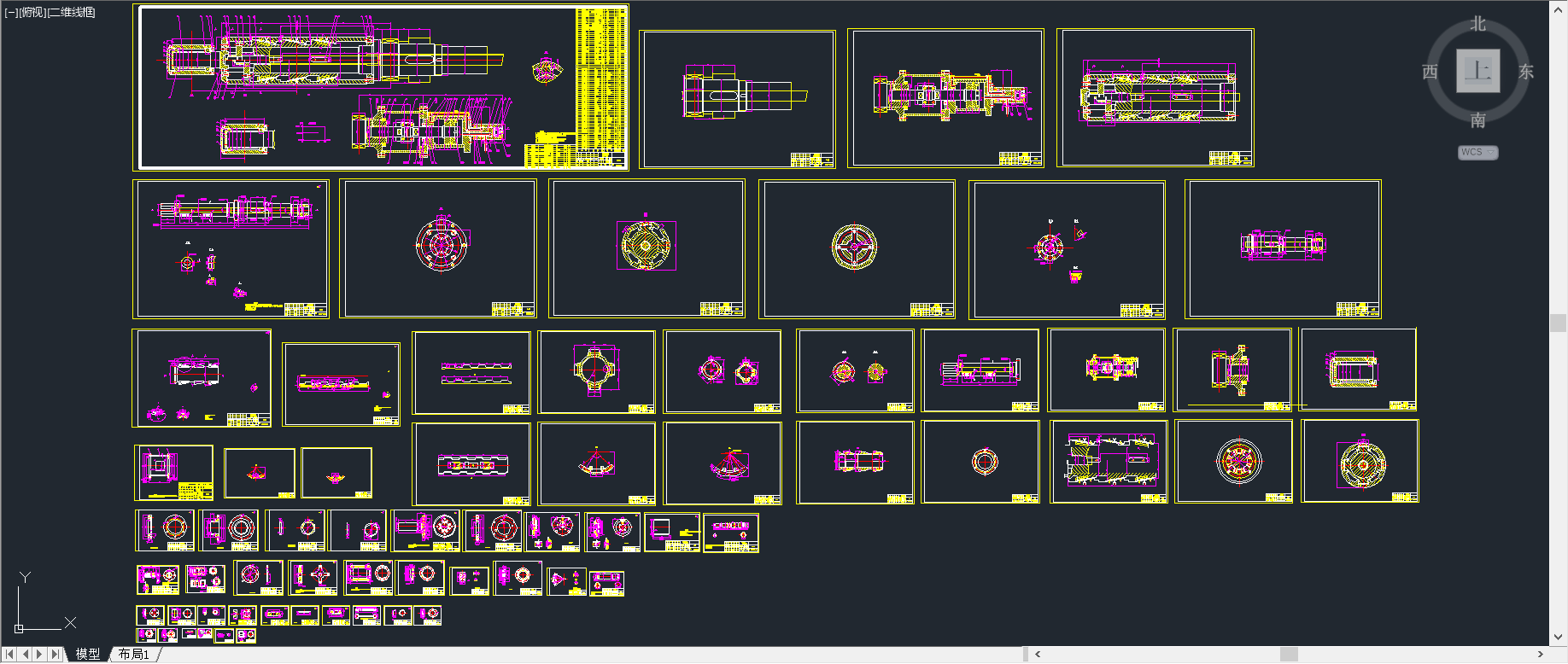Open the 二维线框 visual style menu
The image size is (1568, 664).
[x=72, y=12]
